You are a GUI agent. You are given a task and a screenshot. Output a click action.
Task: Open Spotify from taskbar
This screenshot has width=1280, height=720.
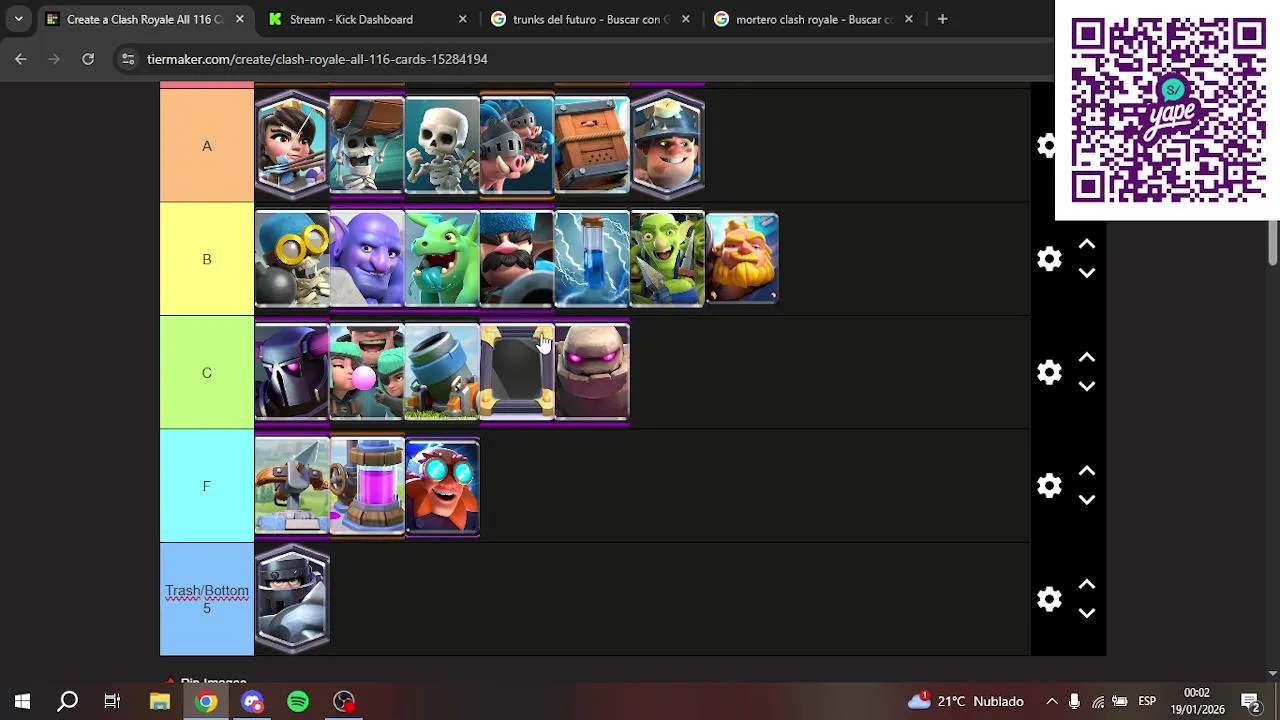click(x=298, y=701)
